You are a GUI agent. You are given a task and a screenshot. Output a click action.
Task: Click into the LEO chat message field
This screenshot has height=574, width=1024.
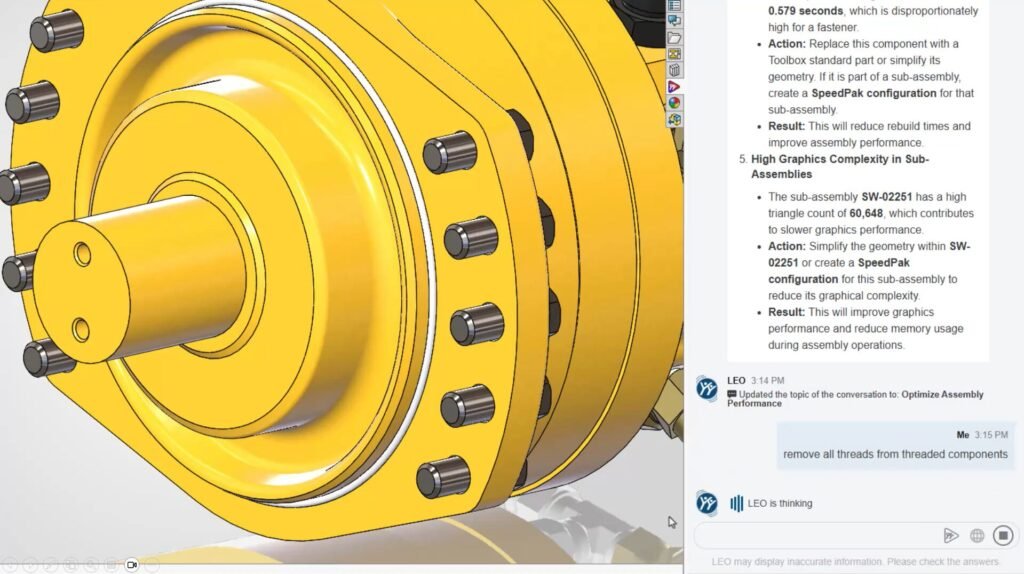pos(816,536)
